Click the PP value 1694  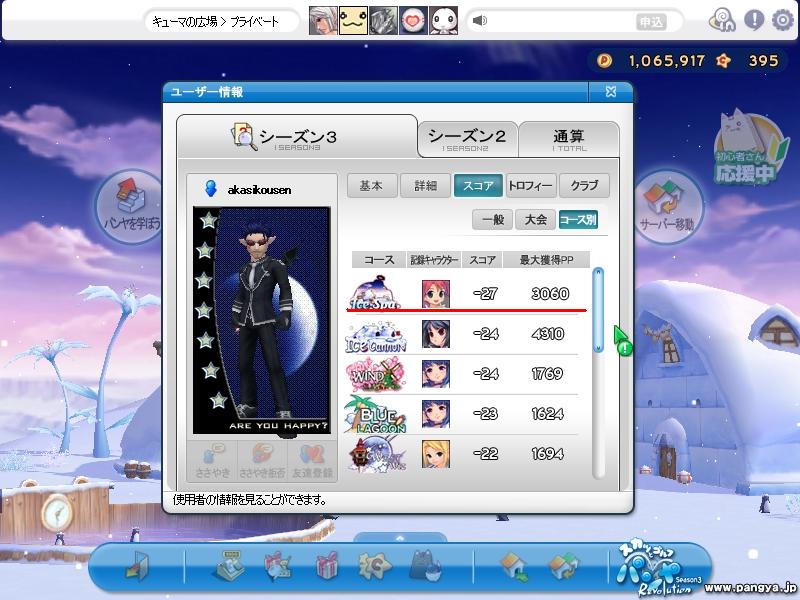pos(547,454)
